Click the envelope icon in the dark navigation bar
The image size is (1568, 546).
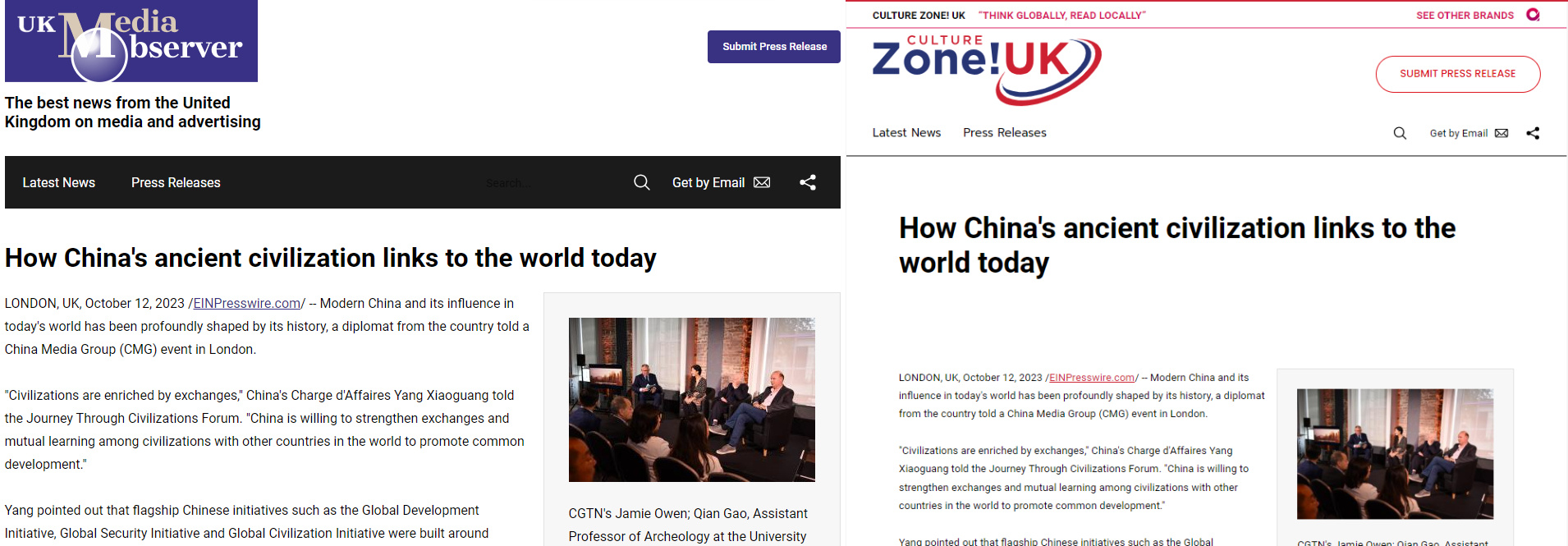point(762,182)
